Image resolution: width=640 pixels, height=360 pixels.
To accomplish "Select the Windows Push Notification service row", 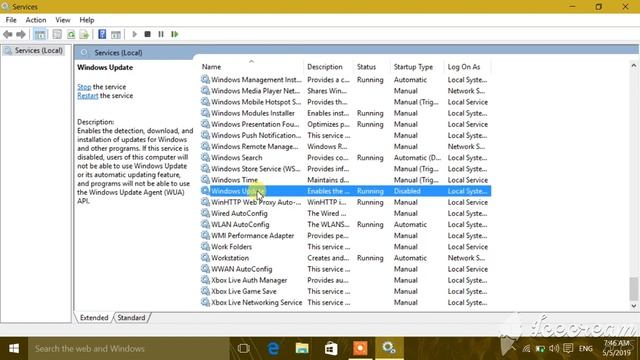I will (x=346, y=136).
